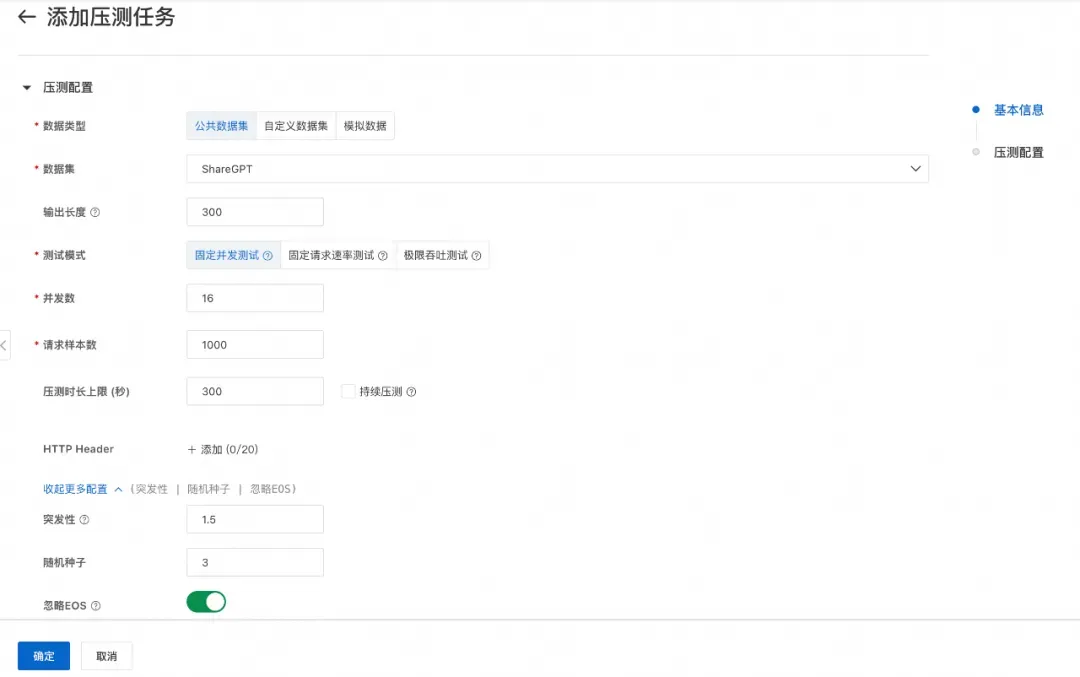Click the plus icon to add HTTP Header
The image size is (1080, 677).
click(192, 449)
